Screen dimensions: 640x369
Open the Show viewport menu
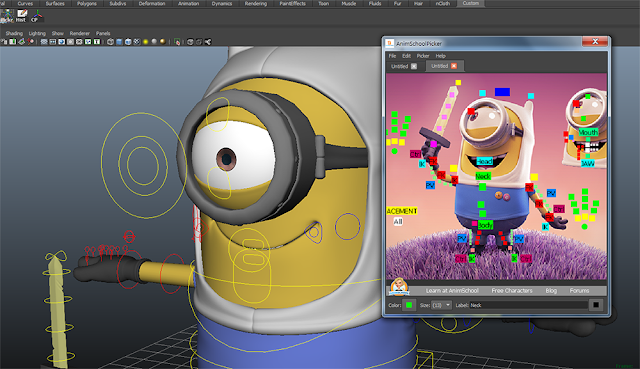58,33
